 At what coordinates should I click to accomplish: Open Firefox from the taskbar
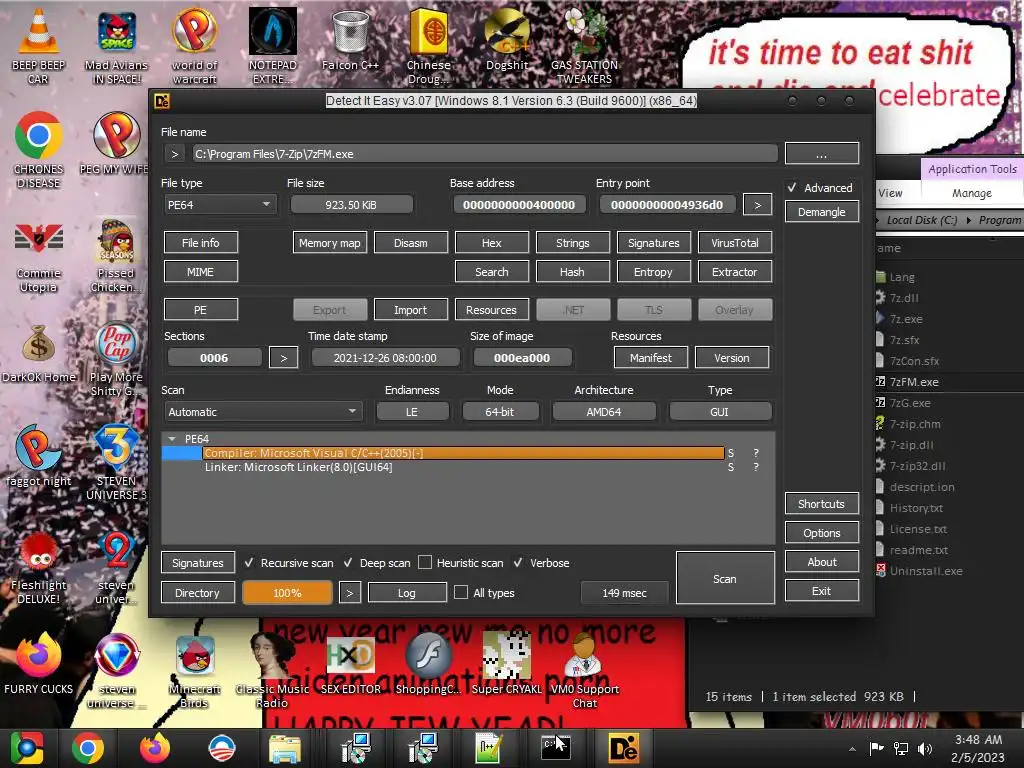[155, 748]
